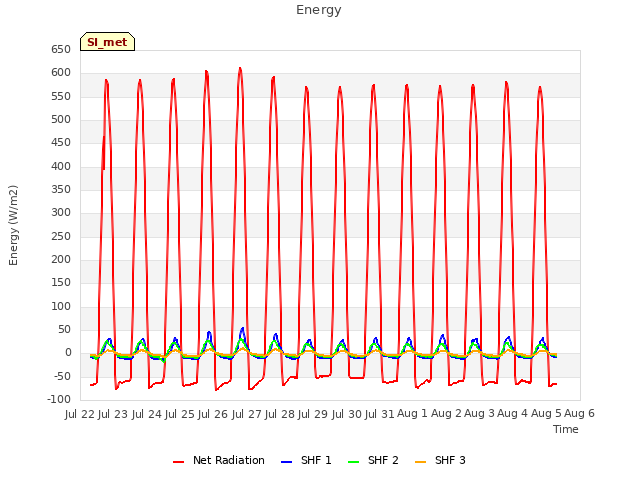Click the Jul 28 x-axis tick label
Screen dimensions: 640x480
pyautogui.click(x=280, y=414)
